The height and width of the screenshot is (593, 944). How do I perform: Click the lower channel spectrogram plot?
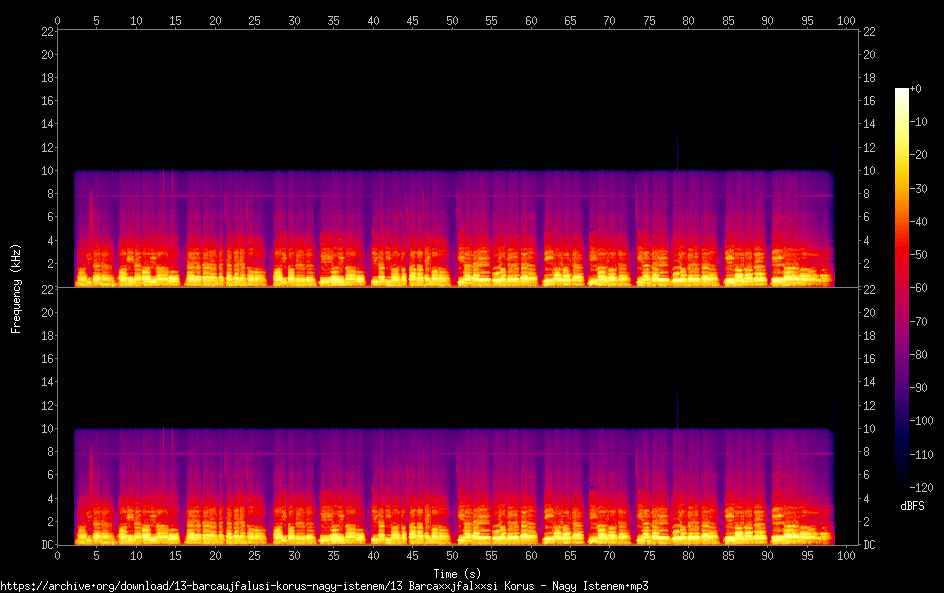pyautogui.click(x=458, y=416)
